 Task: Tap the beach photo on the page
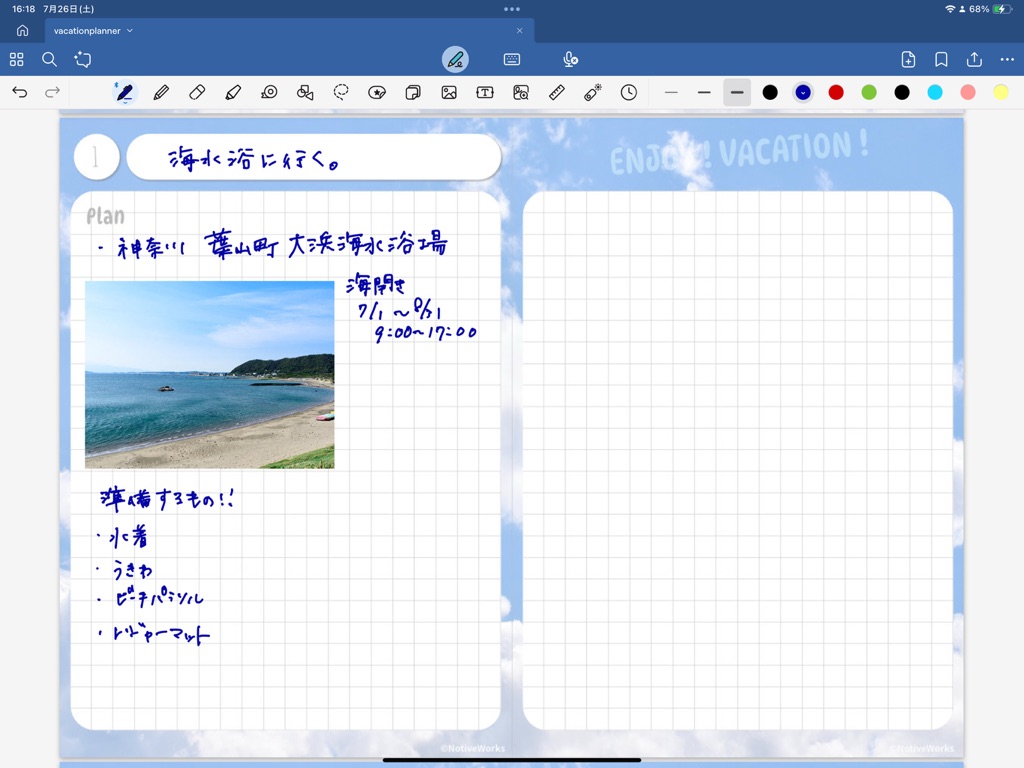pyautogui.click(x=210, y=375)
